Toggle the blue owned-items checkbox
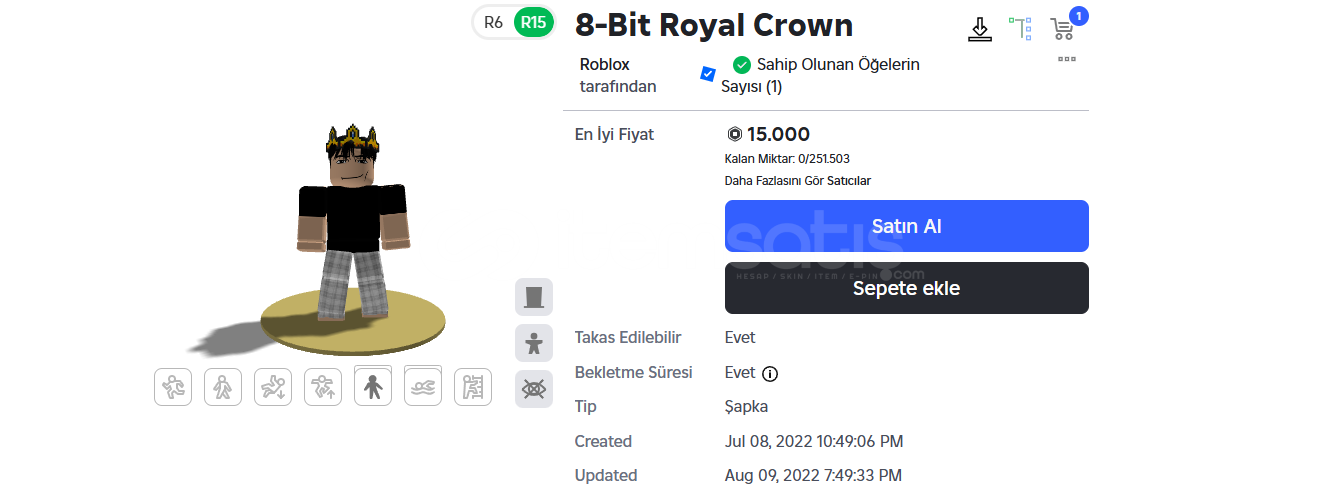This screenshot has height=490, width=1343. click(708, 74)
